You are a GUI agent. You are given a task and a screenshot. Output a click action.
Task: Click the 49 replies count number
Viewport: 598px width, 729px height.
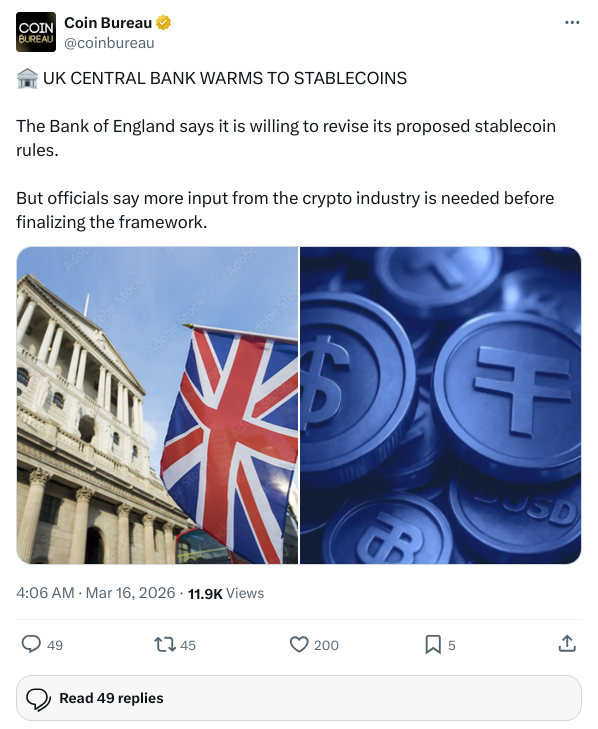(55, 645)
